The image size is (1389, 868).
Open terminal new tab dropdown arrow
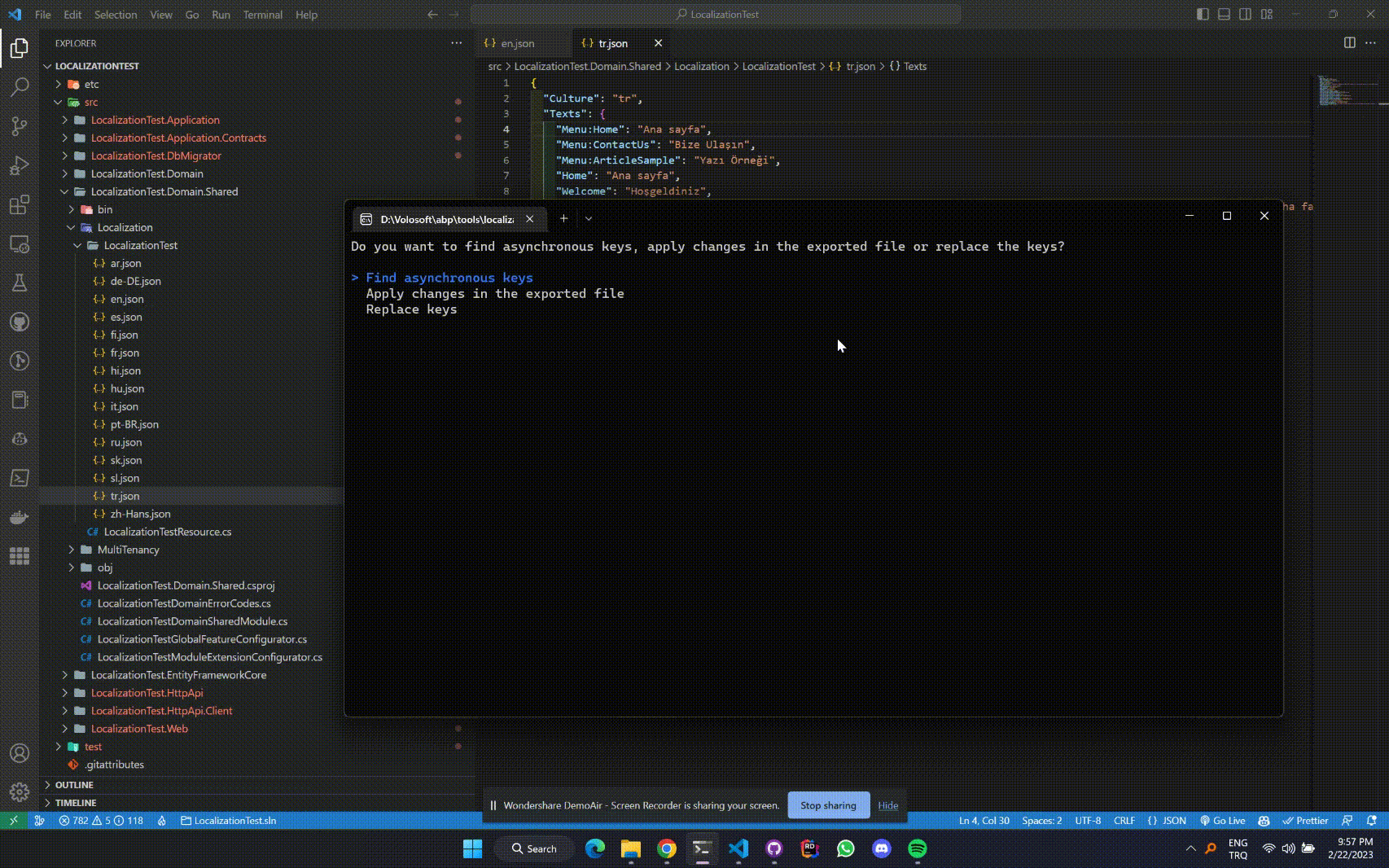[589, 218]
